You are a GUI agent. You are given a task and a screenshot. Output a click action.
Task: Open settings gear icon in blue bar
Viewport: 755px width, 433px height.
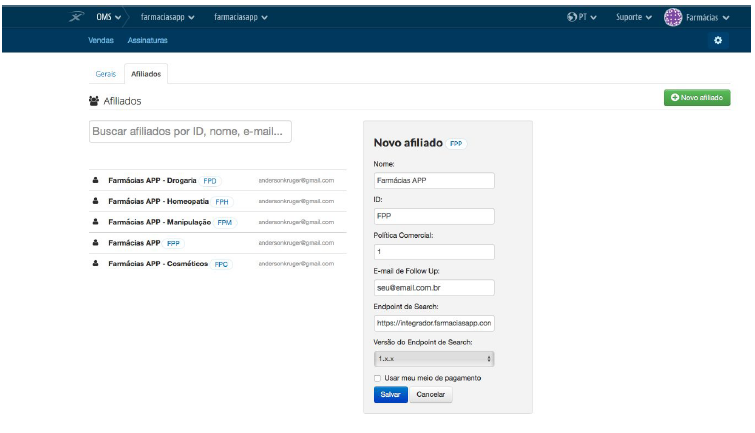tap(716, 40)
